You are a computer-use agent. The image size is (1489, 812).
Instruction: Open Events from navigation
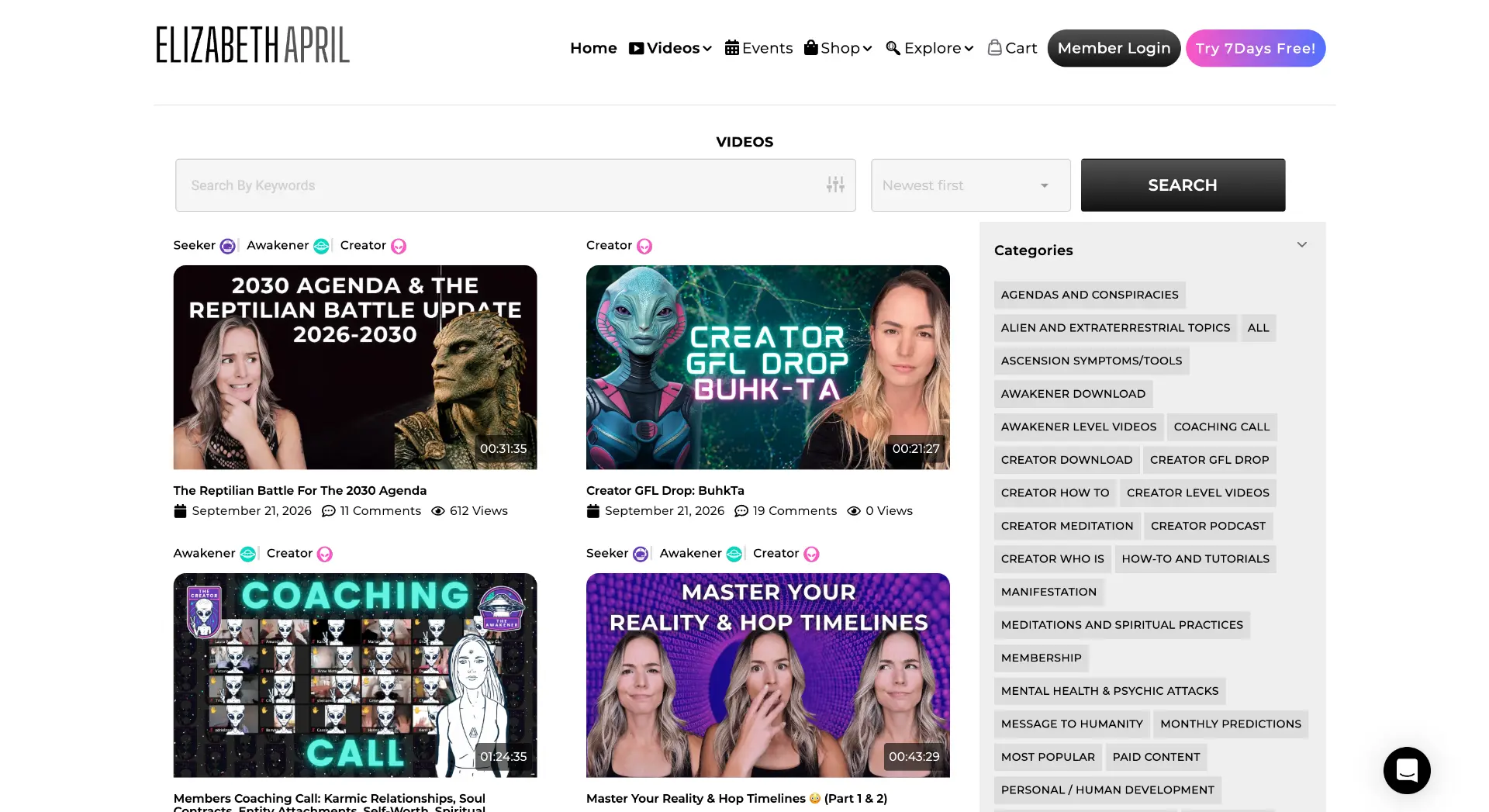759,48
